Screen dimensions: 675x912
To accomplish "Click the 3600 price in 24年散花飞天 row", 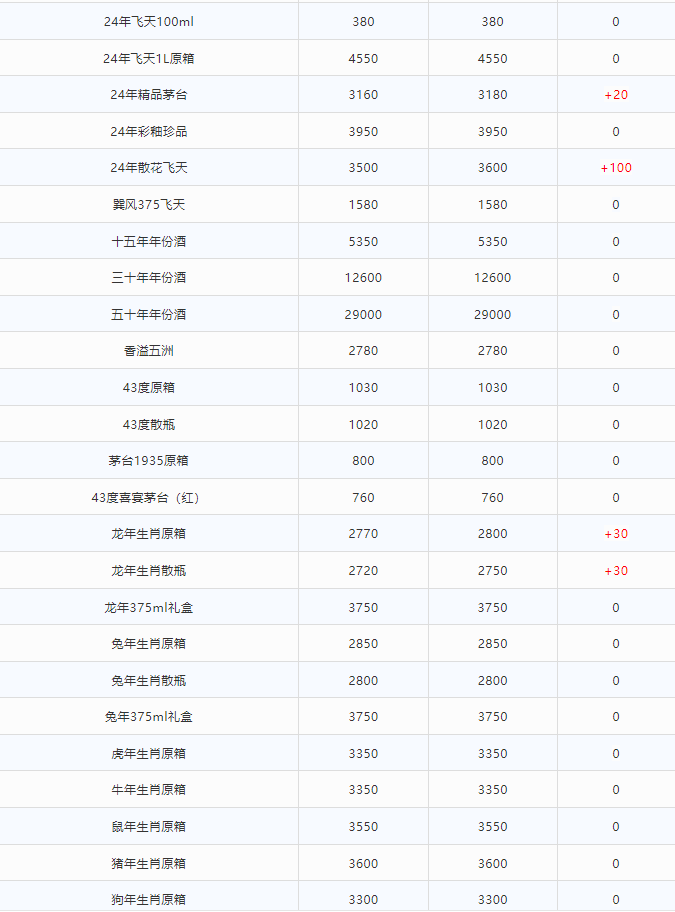I will (x=492, y=168).
